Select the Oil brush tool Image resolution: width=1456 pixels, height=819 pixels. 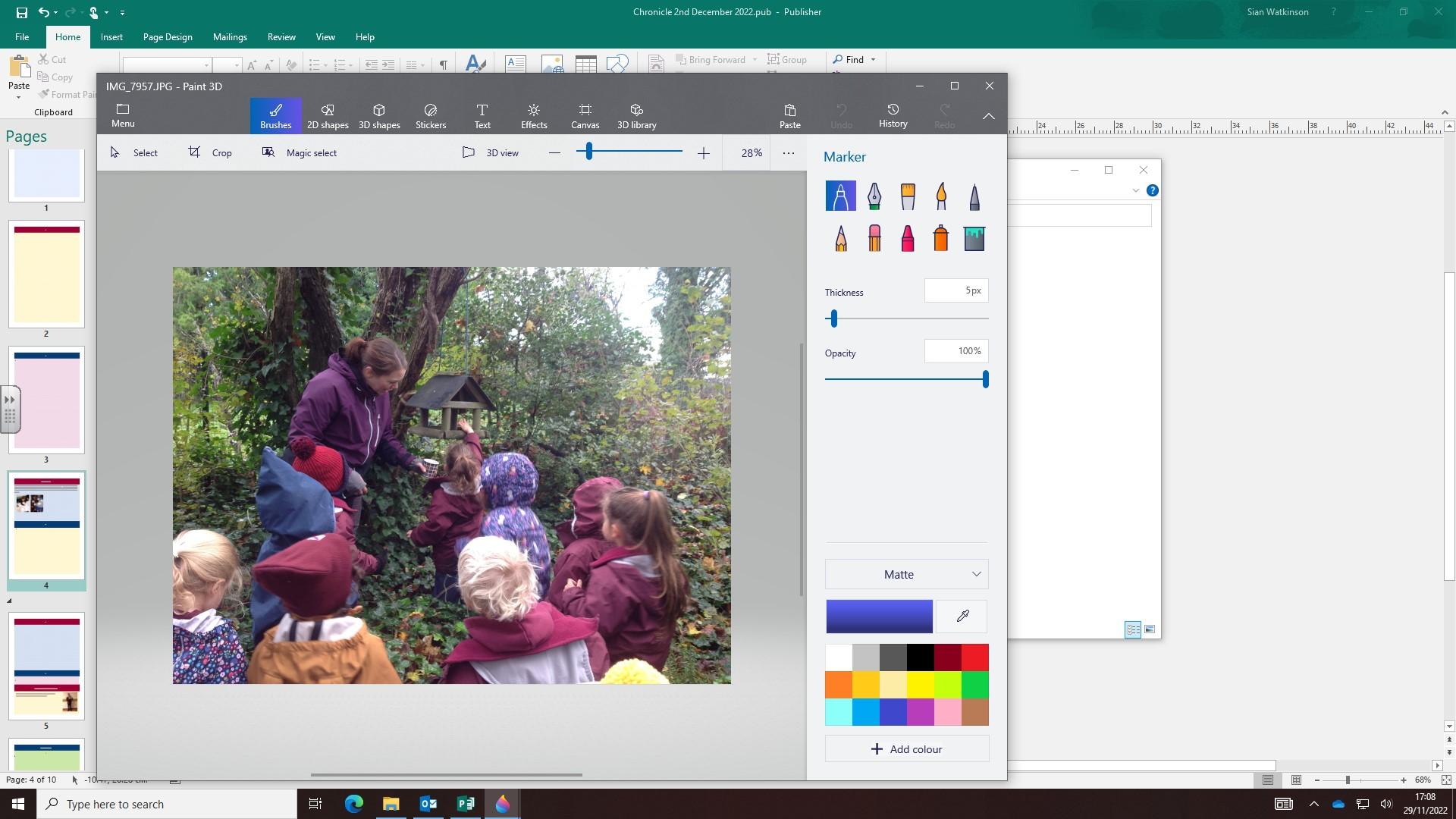(x=908, y=196)
